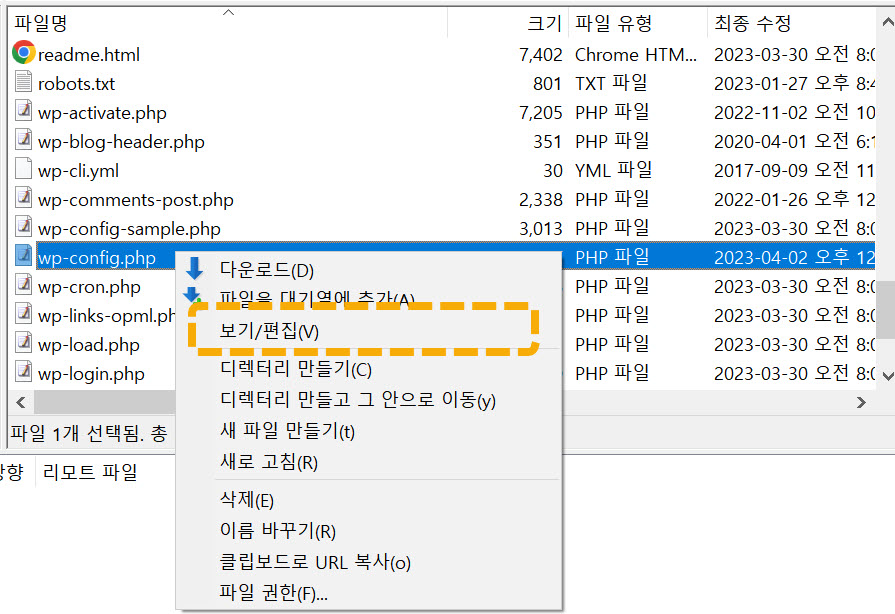
Task: Select the readme.html file row
Action: click(x=442, y=54)
